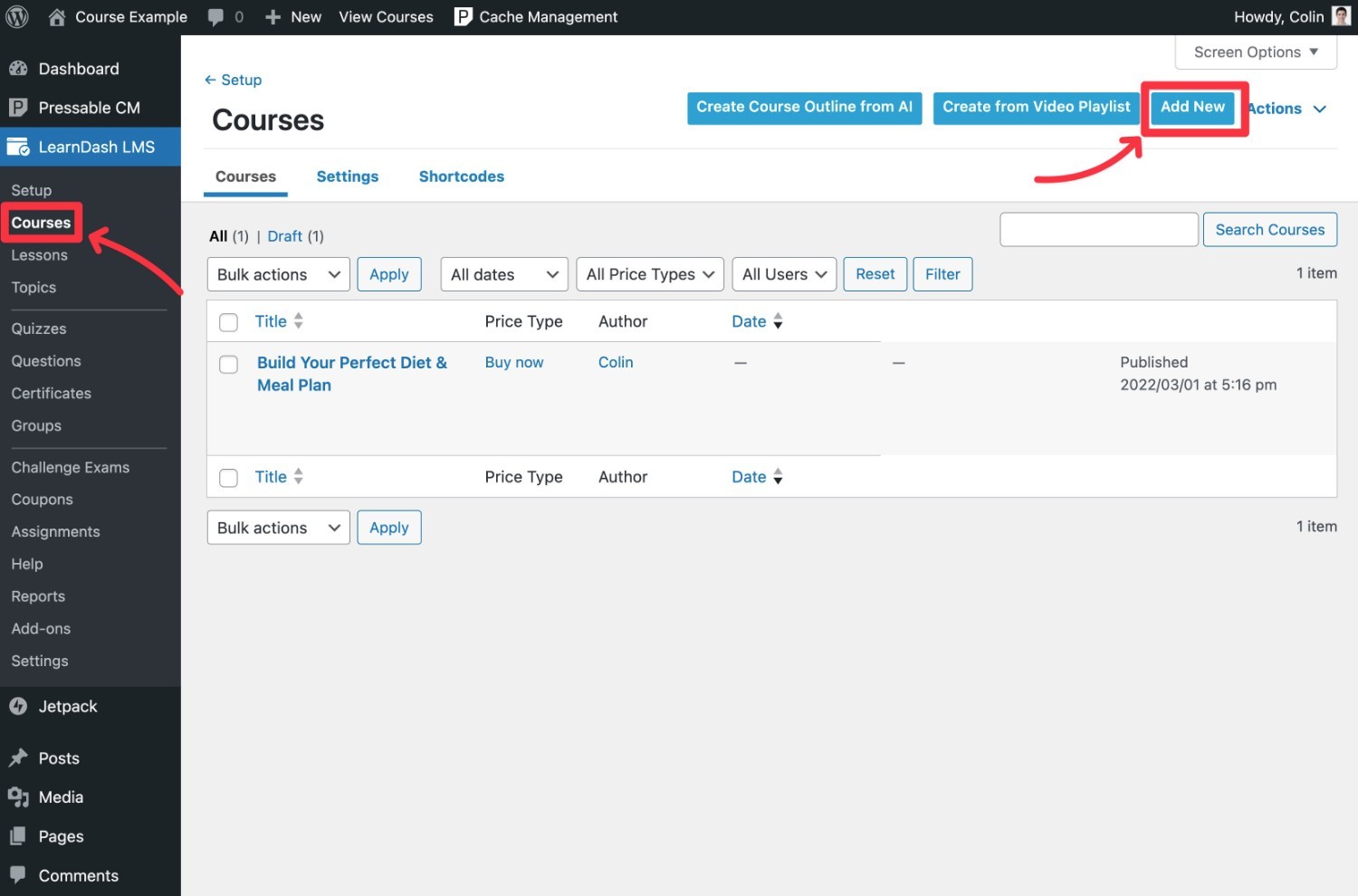1358x896 pixels.
Task: Show All courses filter link
Action: tap(218, 236)
